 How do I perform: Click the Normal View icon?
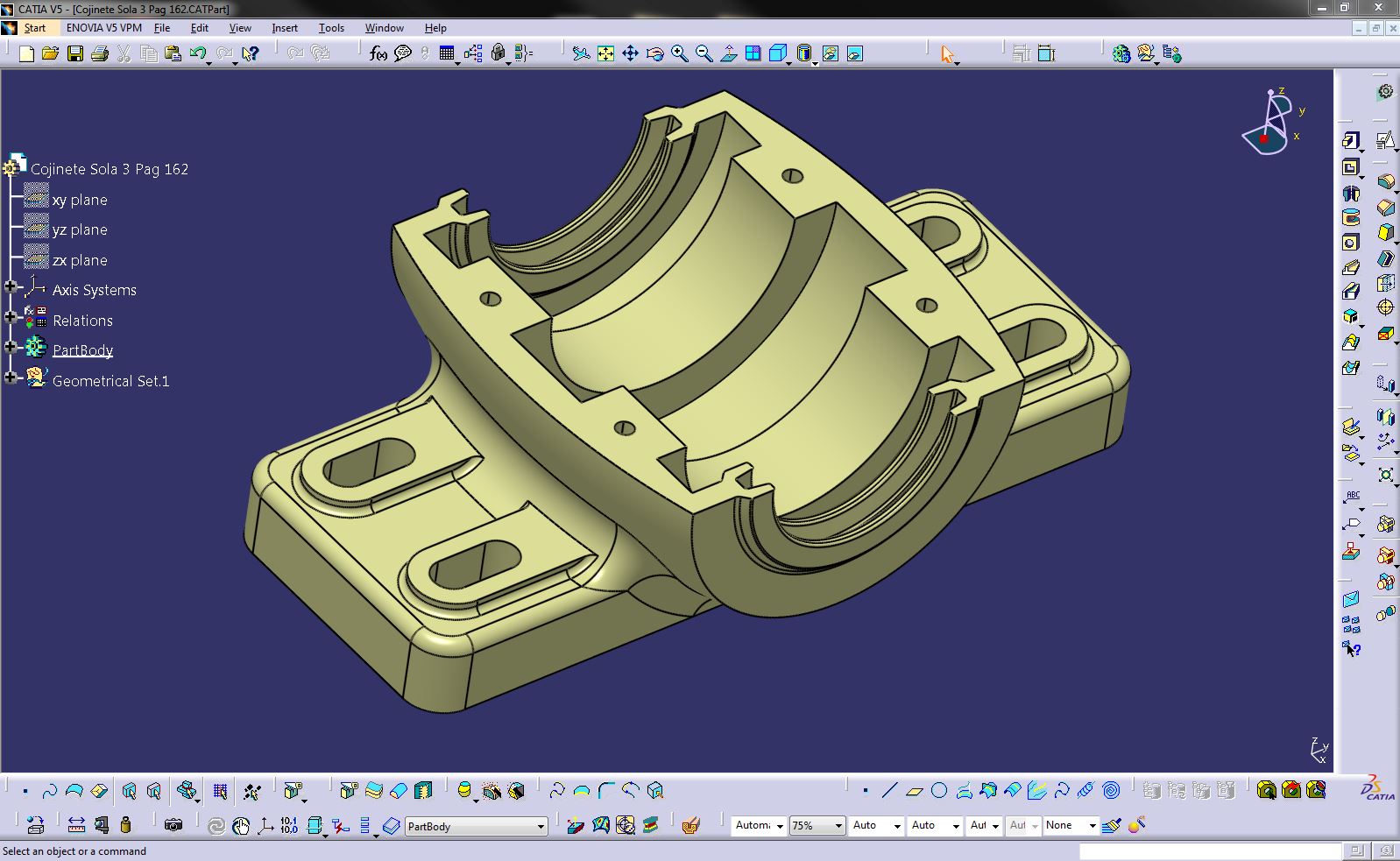tap(728, 54)
